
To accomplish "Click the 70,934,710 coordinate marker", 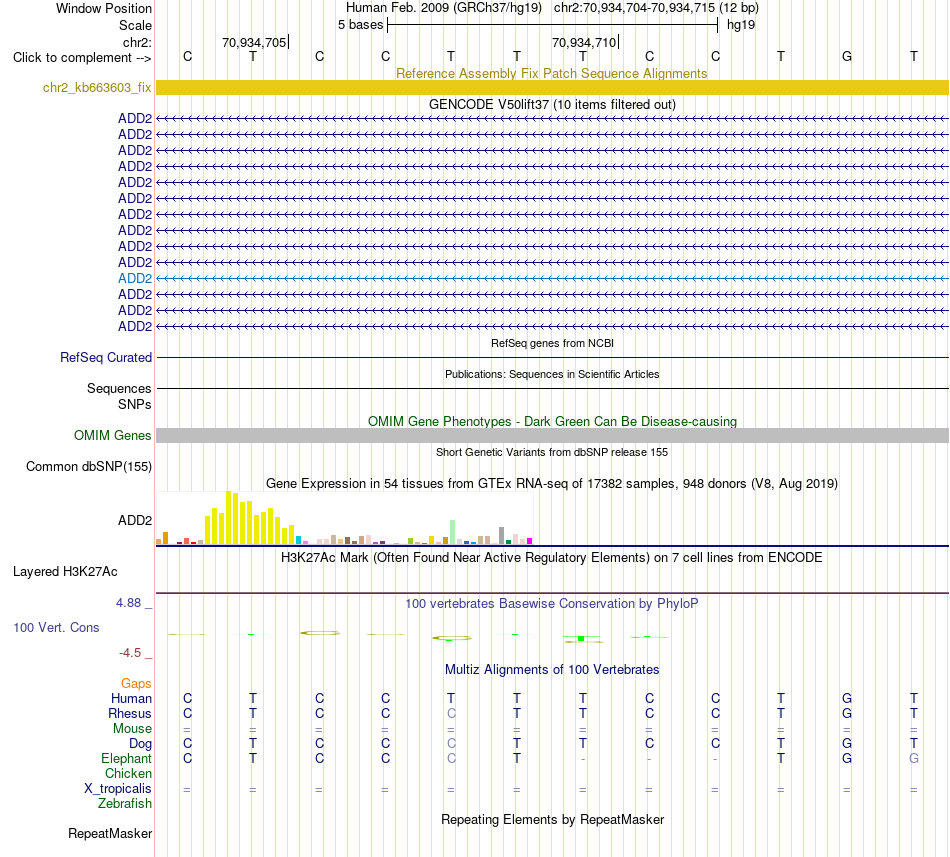I will click(x=584, y=42).
